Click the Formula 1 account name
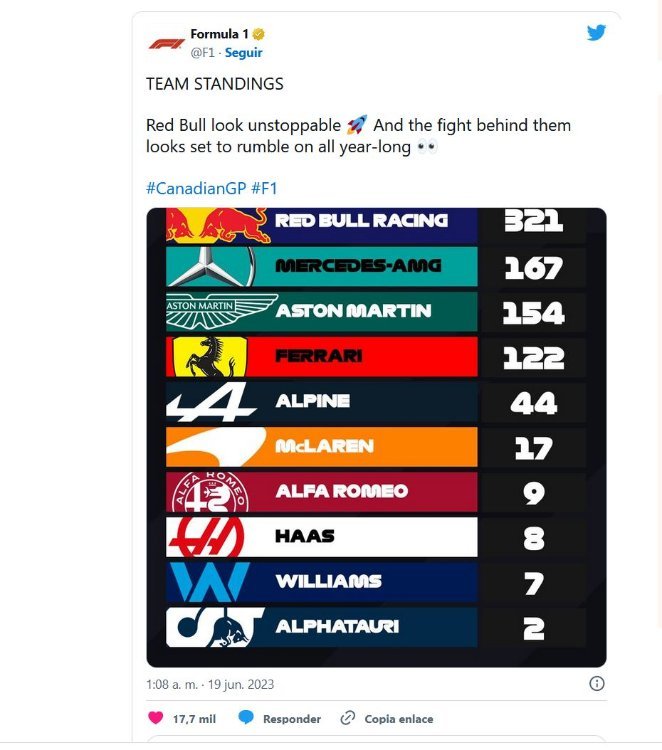662x750 pixels. 219,34
